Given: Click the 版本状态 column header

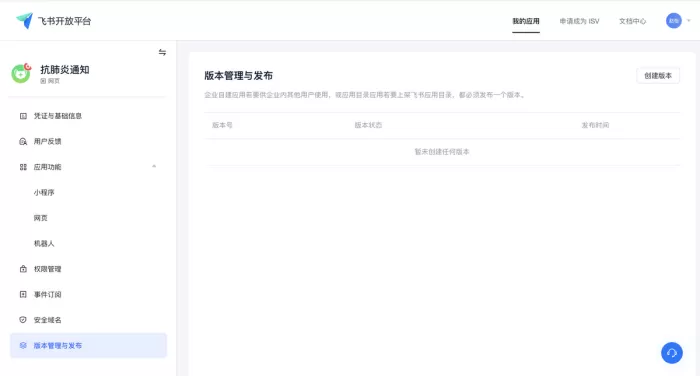Looking at the screenshot, I should tap(368, 125).
